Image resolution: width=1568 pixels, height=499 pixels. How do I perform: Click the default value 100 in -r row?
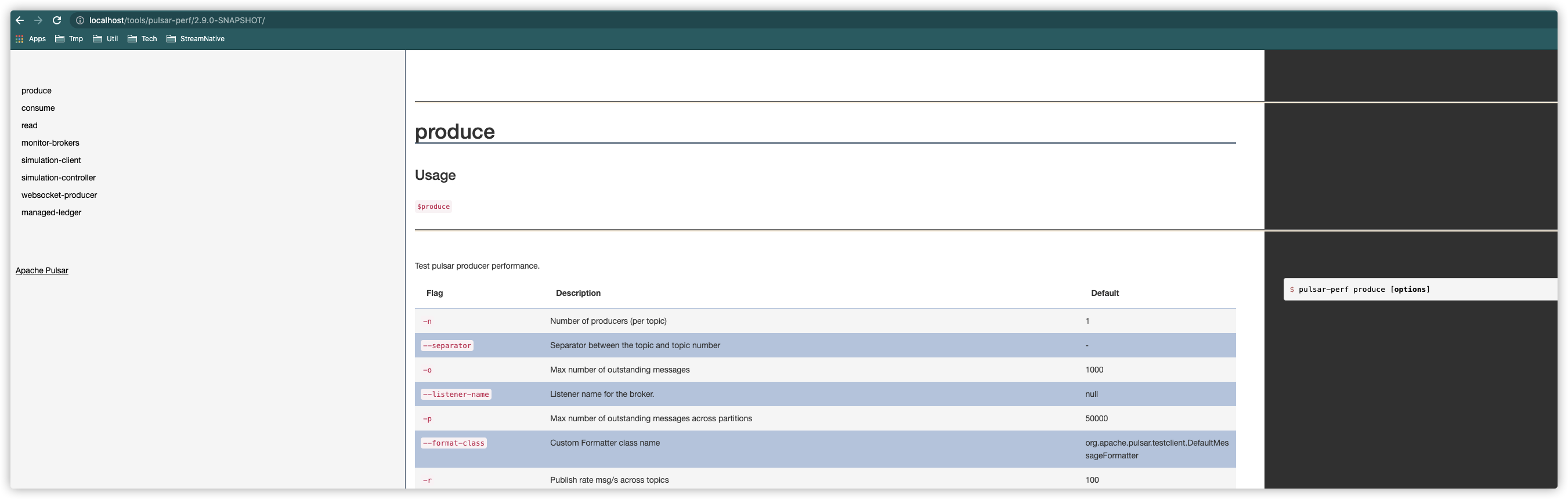[x=1092, y=480]
